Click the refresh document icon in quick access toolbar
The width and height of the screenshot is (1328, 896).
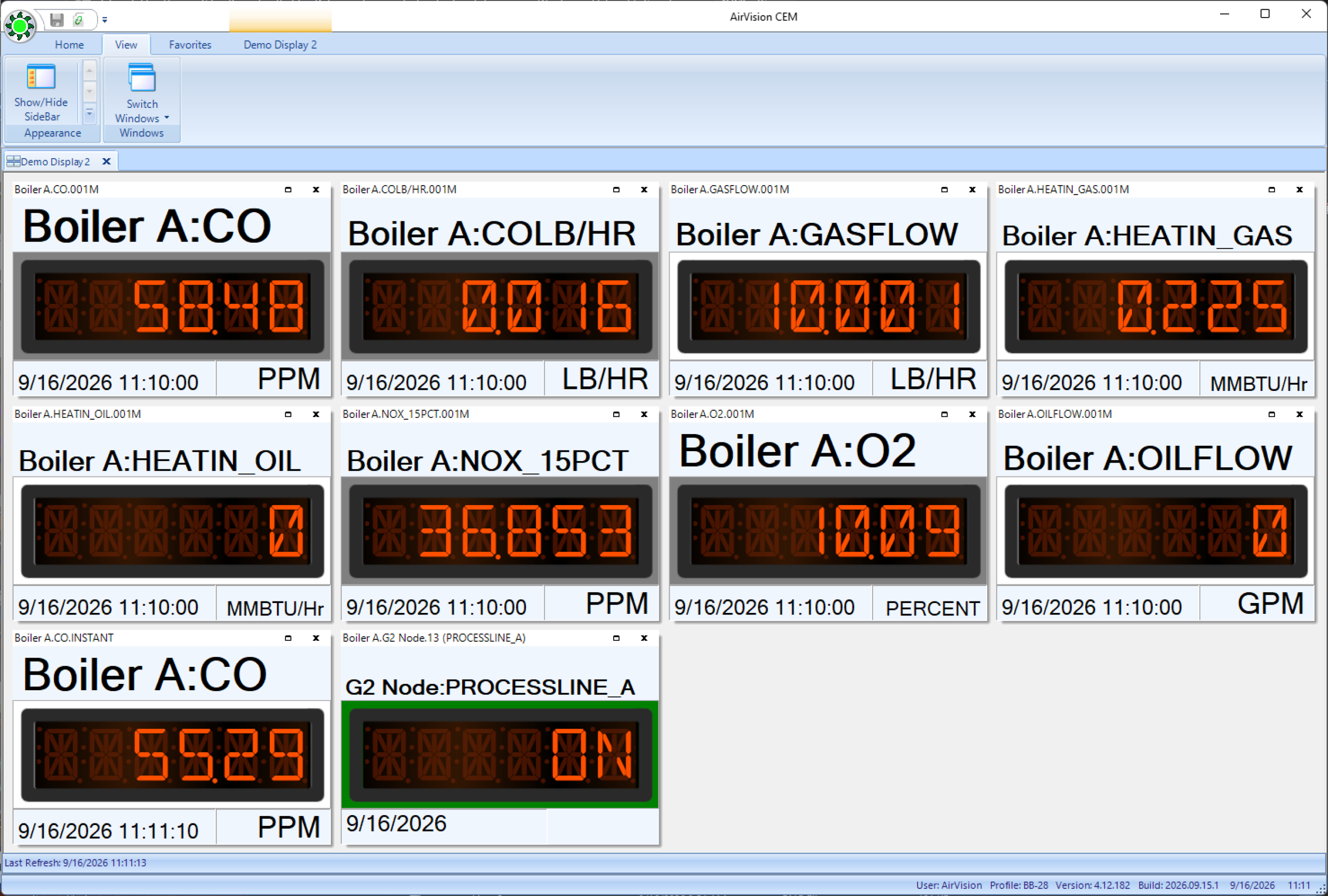[x=79, y=20]
